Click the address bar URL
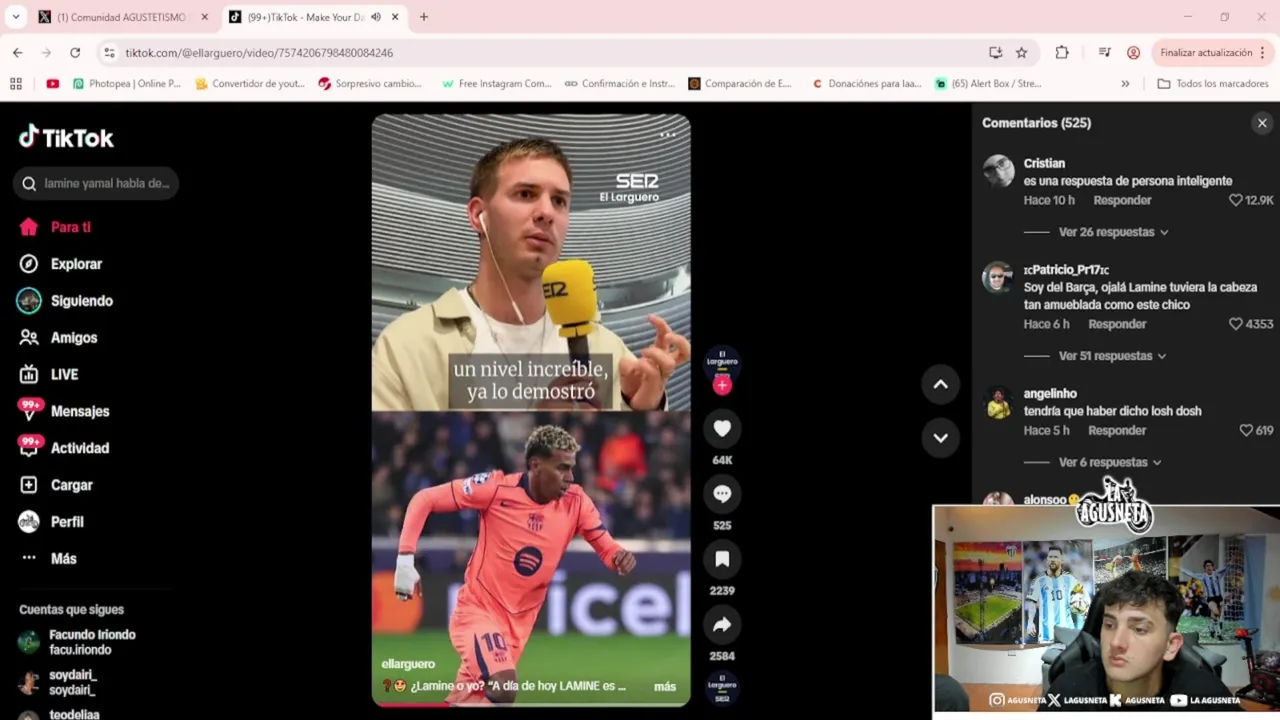1280x720 pixels. point(259,53)
